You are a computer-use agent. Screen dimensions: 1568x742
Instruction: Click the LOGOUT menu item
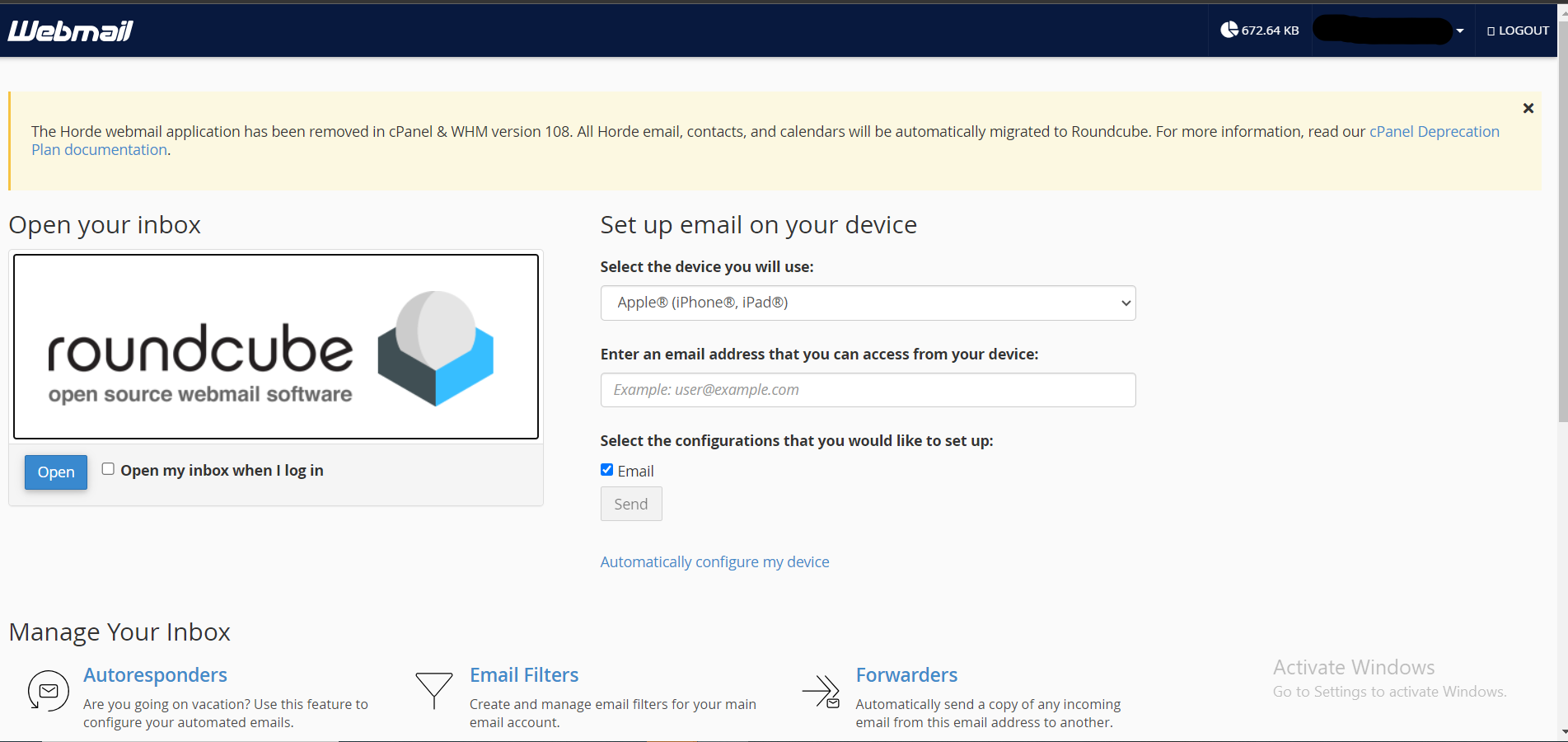[x=1518, y=31]
